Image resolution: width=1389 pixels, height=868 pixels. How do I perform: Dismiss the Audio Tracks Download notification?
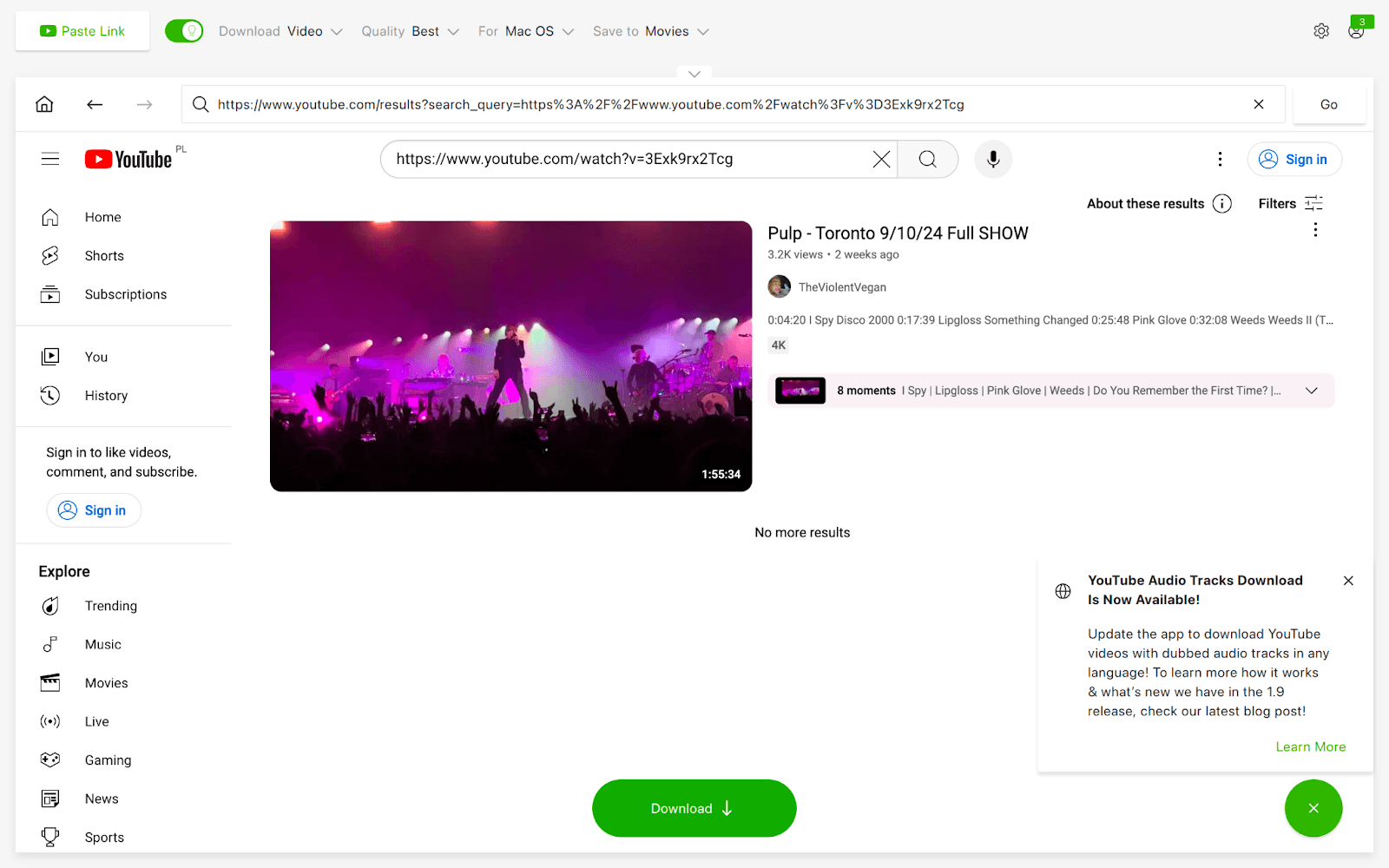click(1348, 581)
